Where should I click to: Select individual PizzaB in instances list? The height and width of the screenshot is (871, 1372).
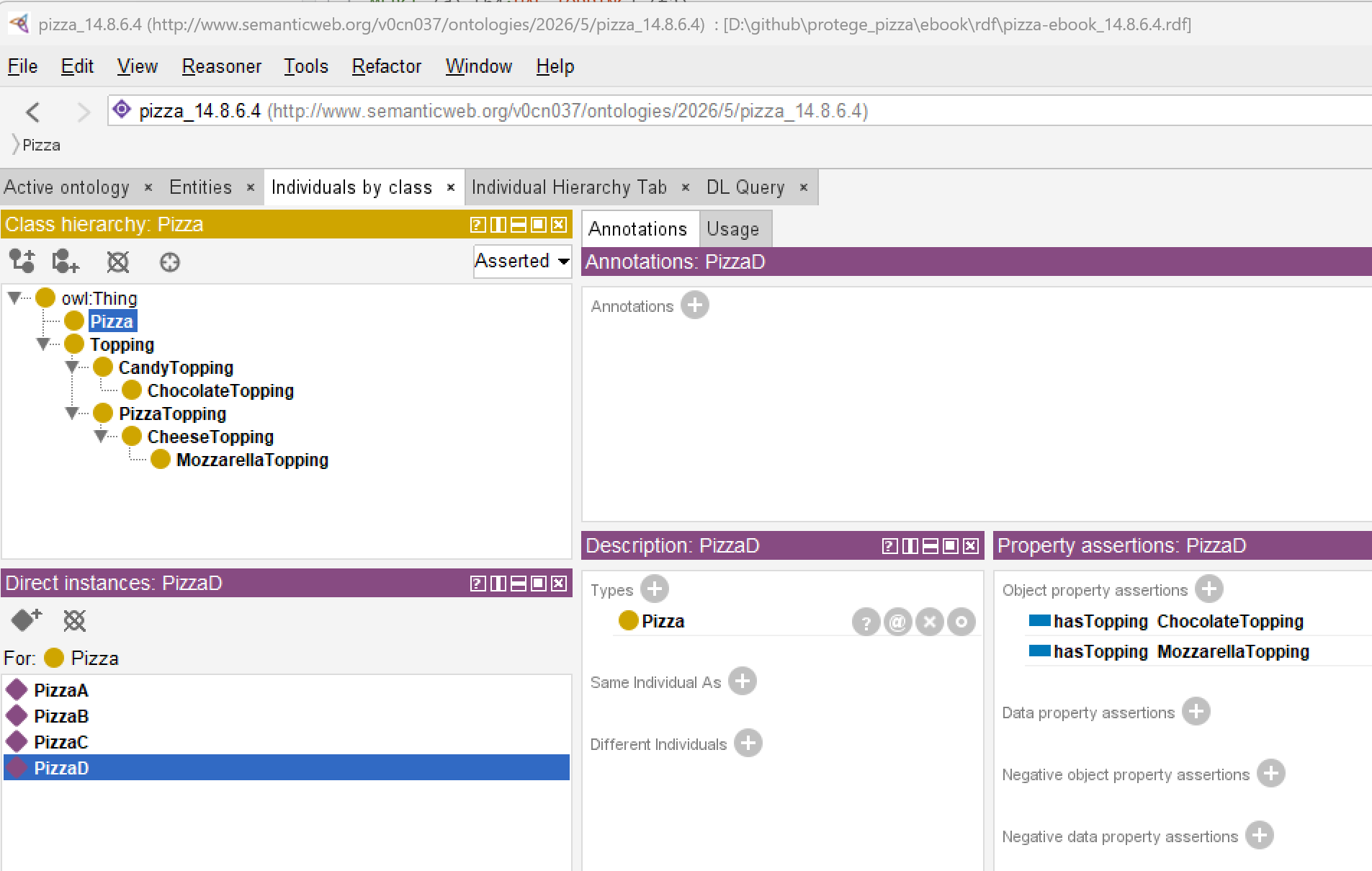click(x=287, y=716)
